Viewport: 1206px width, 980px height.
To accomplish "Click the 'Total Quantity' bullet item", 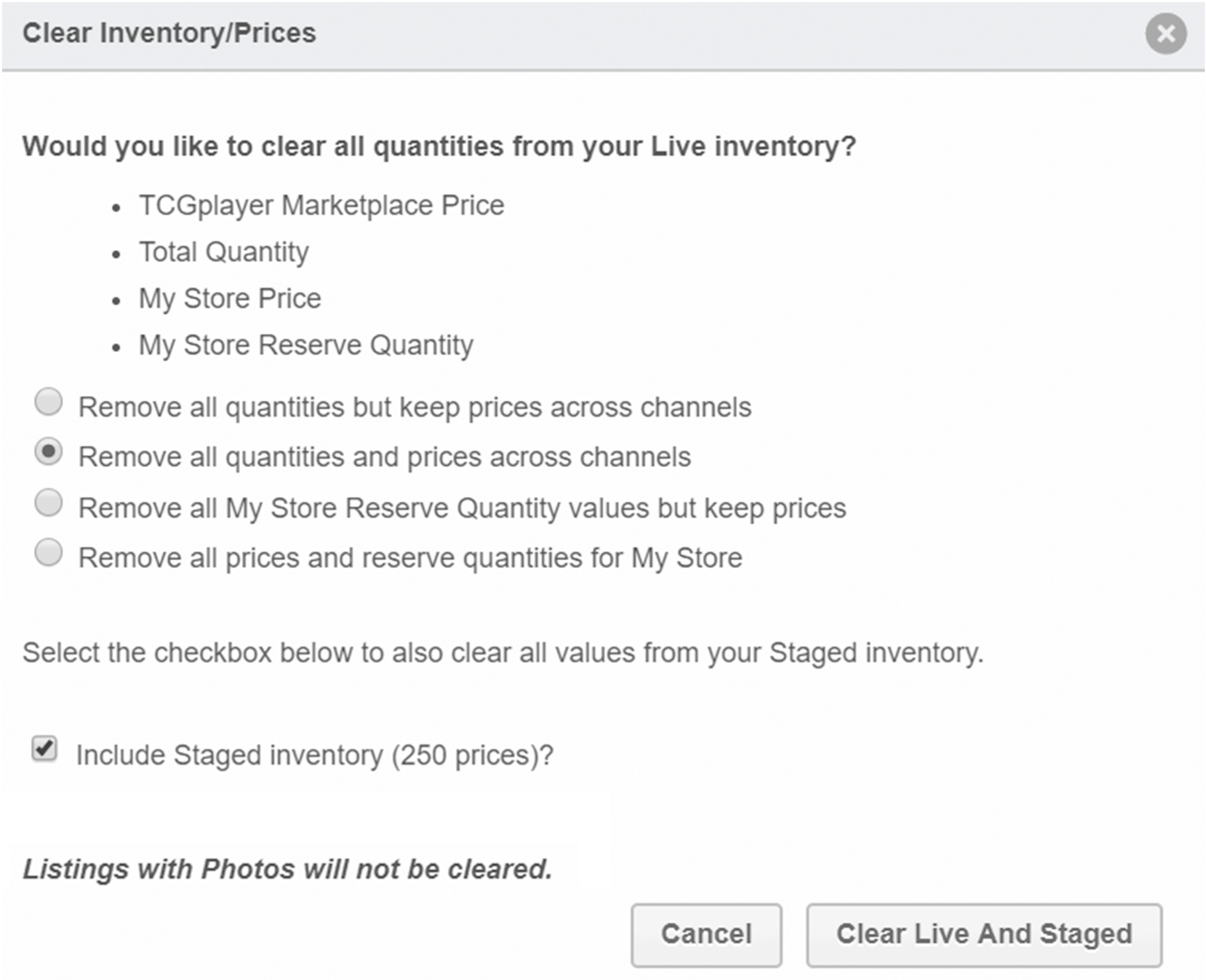I will [x=224, y=252].
